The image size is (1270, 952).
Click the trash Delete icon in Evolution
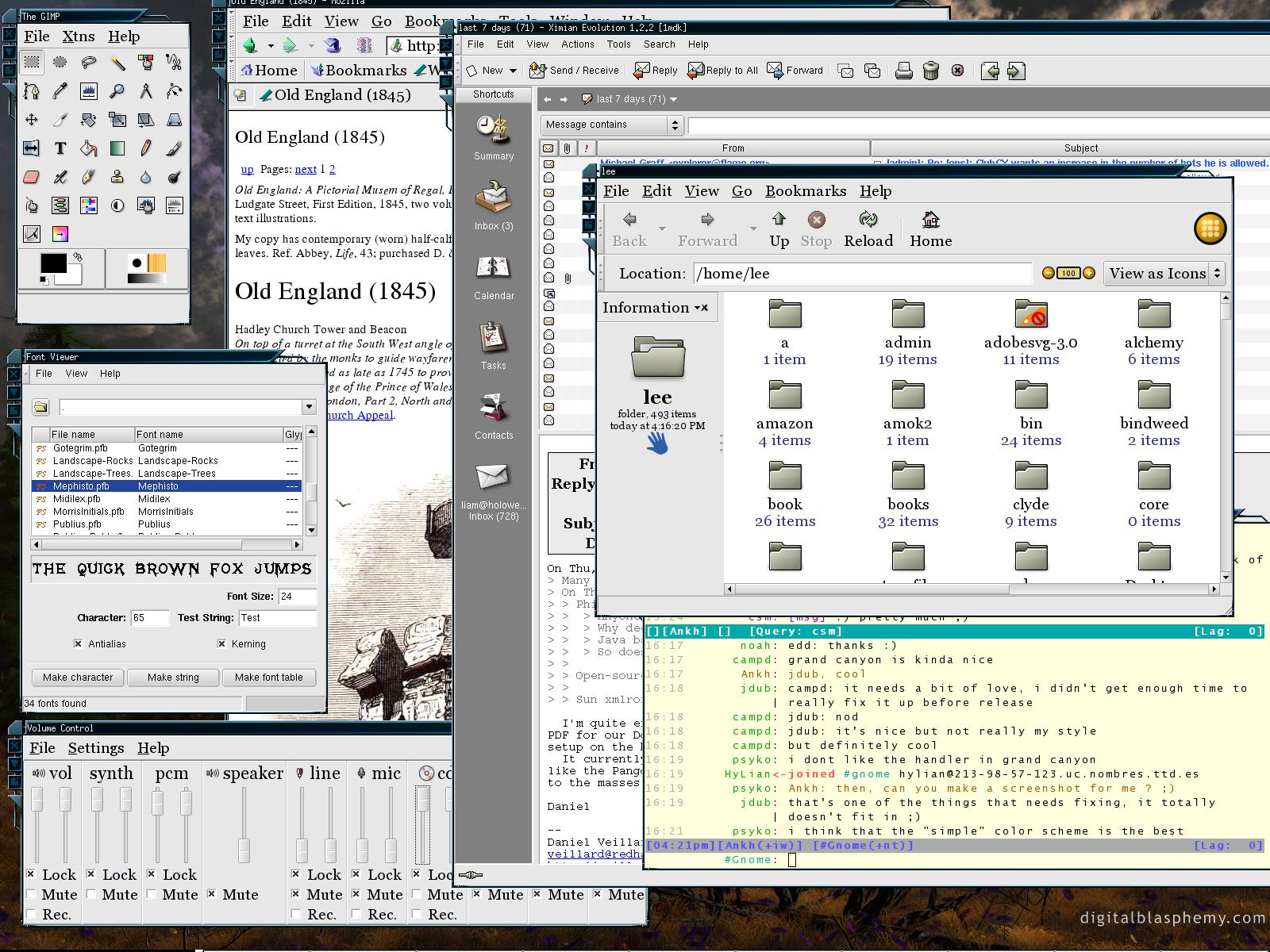point(931,71)
